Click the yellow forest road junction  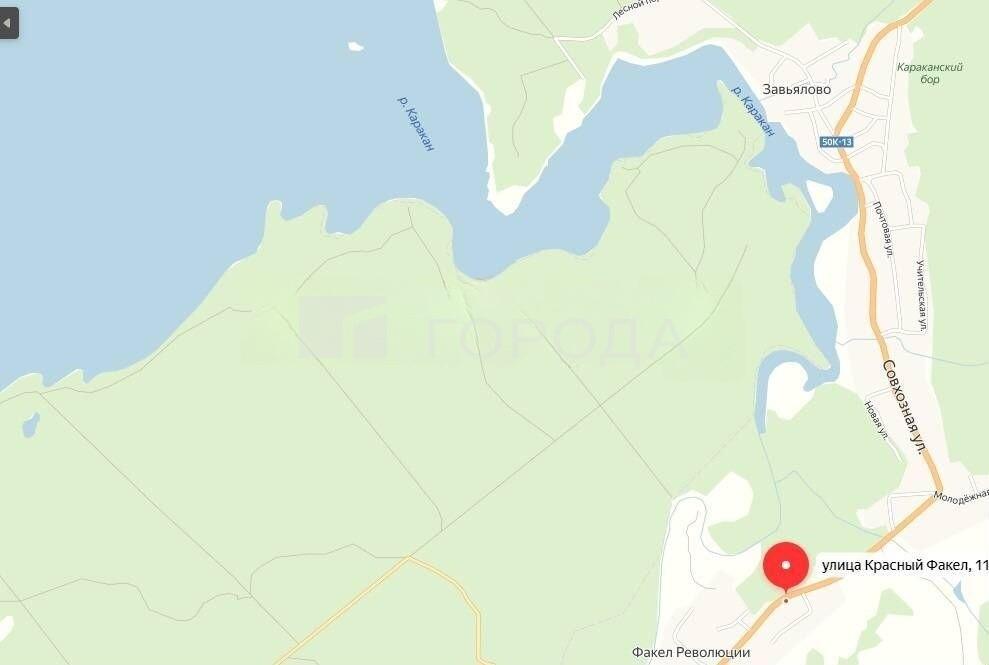(x=409, y=558)
